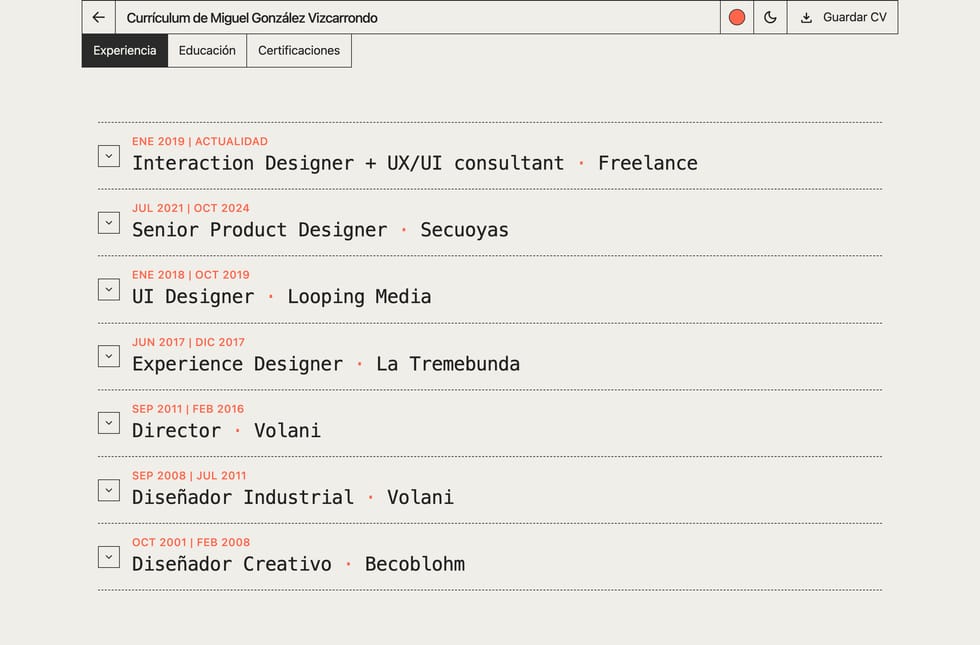Click the title 'Currículum de Miguel González Vizcarrondo'
Viewport: 980px width, 645px height.
(252, 18)
